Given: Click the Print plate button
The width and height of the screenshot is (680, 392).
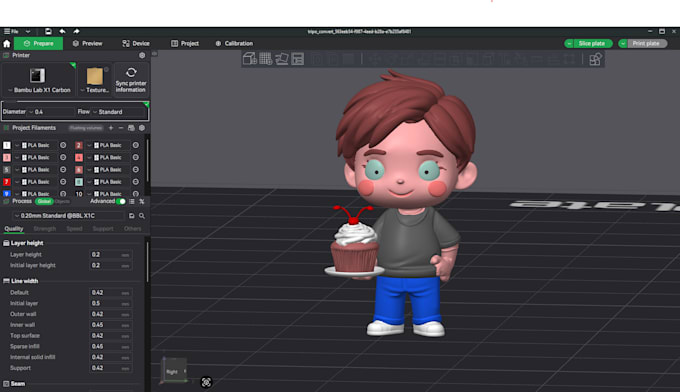Looking at the screenshot, I should coord(647,43).
